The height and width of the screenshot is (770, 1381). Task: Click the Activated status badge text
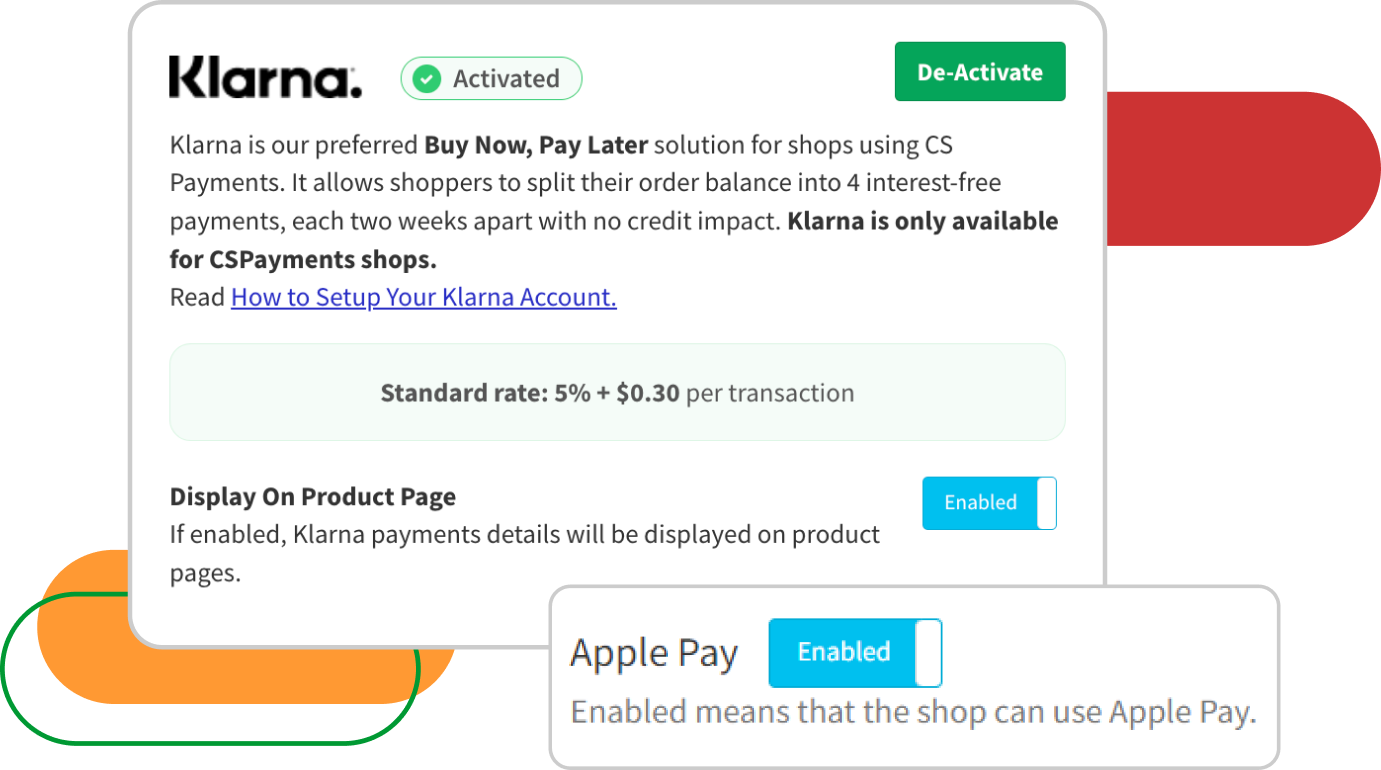[505, 79]
